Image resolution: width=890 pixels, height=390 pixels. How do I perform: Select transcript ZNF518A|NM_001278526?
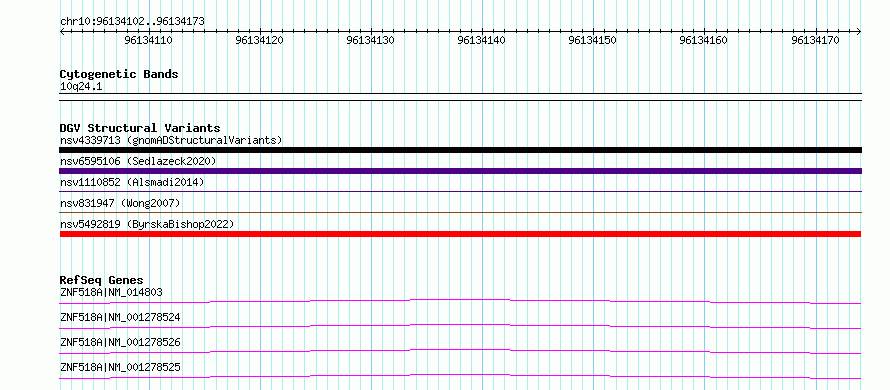pyautogui.click(x=120, y=342)
